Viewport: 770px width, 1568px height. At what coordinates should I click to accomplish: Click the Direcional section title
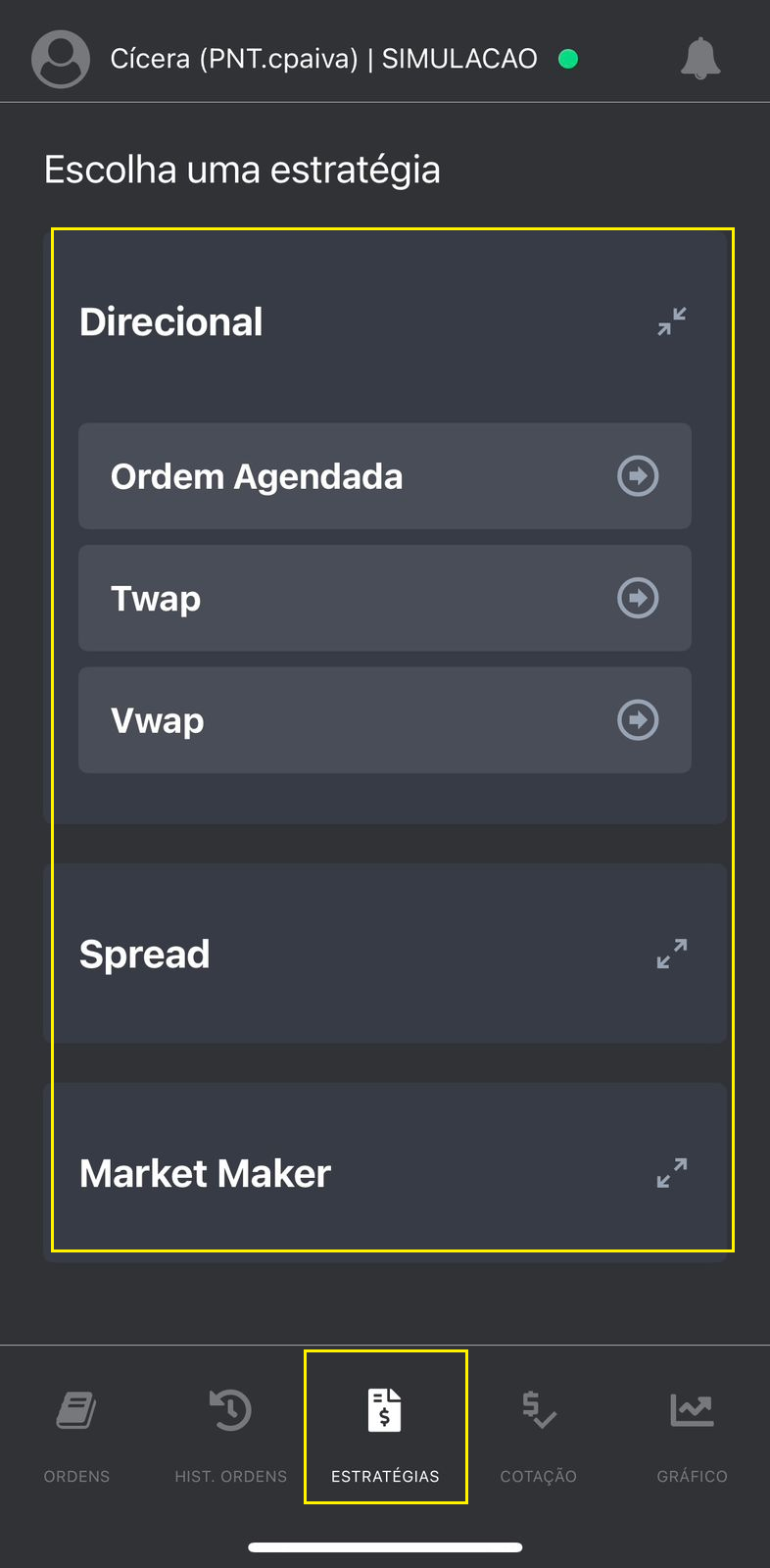pyautogui.click(x=171, y=321)
